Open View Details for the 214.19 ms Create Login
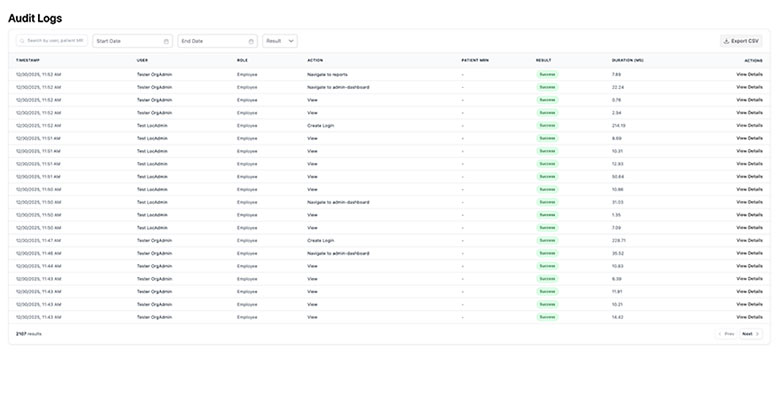 pos(749,125)
